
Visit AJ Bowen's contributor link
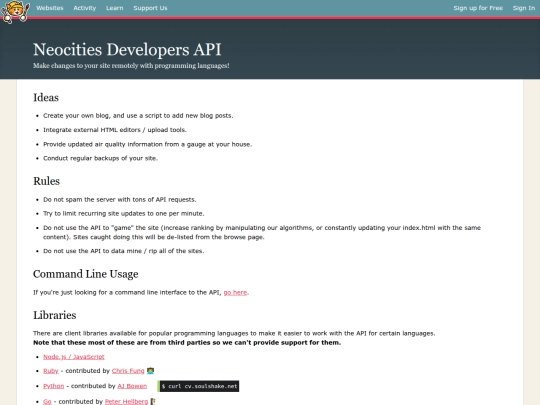click(132, 386)
